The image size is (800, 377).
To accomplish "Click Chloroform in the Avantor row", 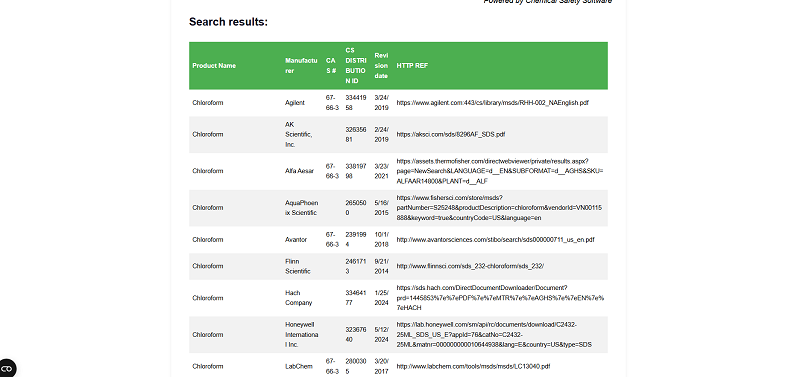I will [208, 240].
